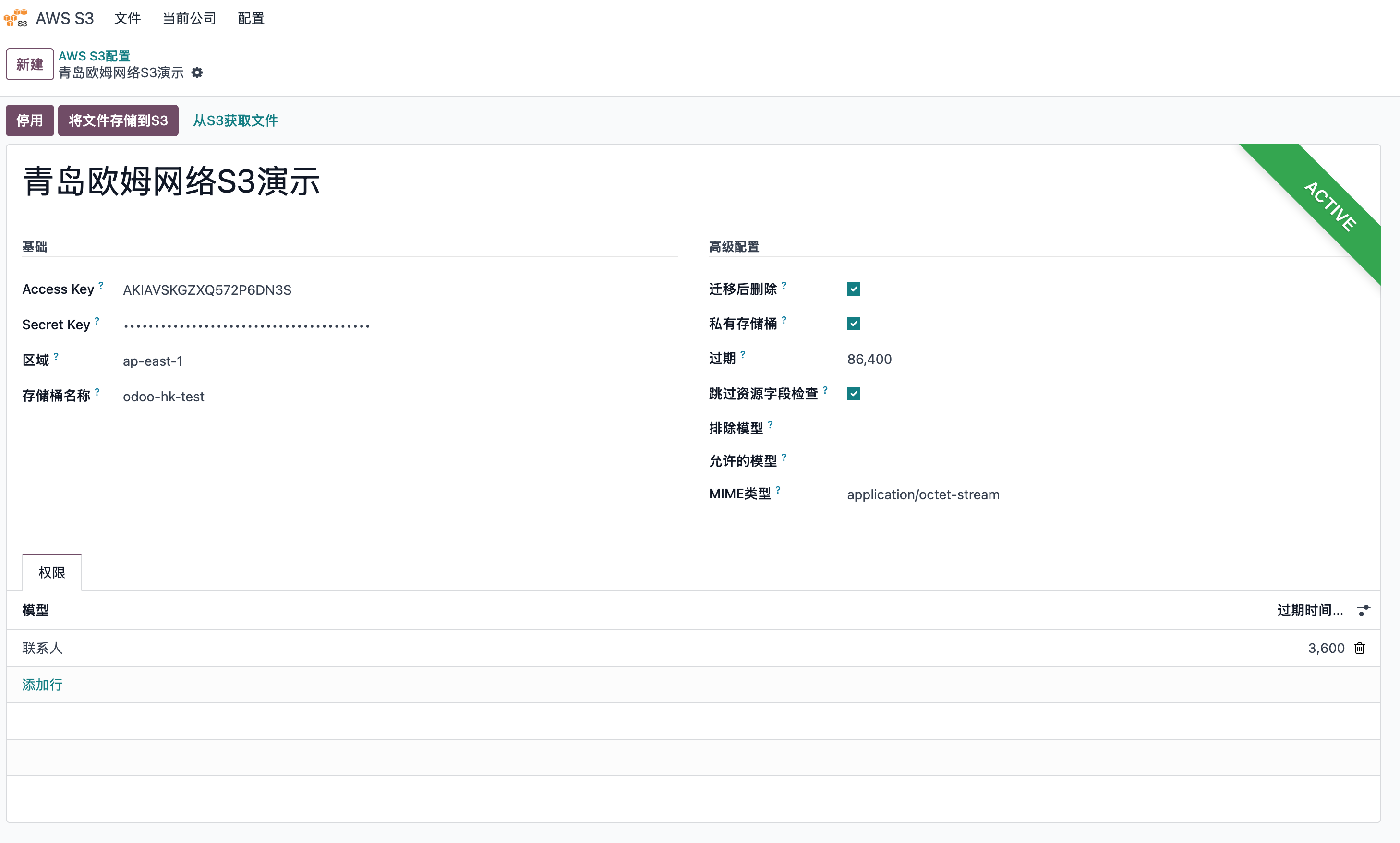Click the AWS S3 app logo icon
This screenshot has width=1400, height=843.
(15, 18)
